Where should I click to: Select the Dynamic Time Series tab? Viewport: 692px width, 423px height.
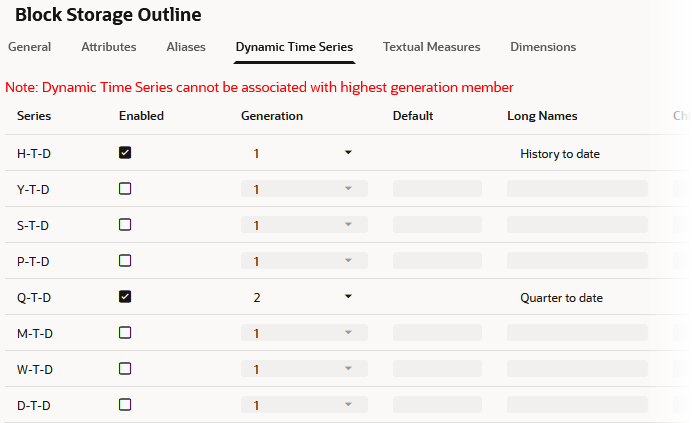[x=294, y=47]
